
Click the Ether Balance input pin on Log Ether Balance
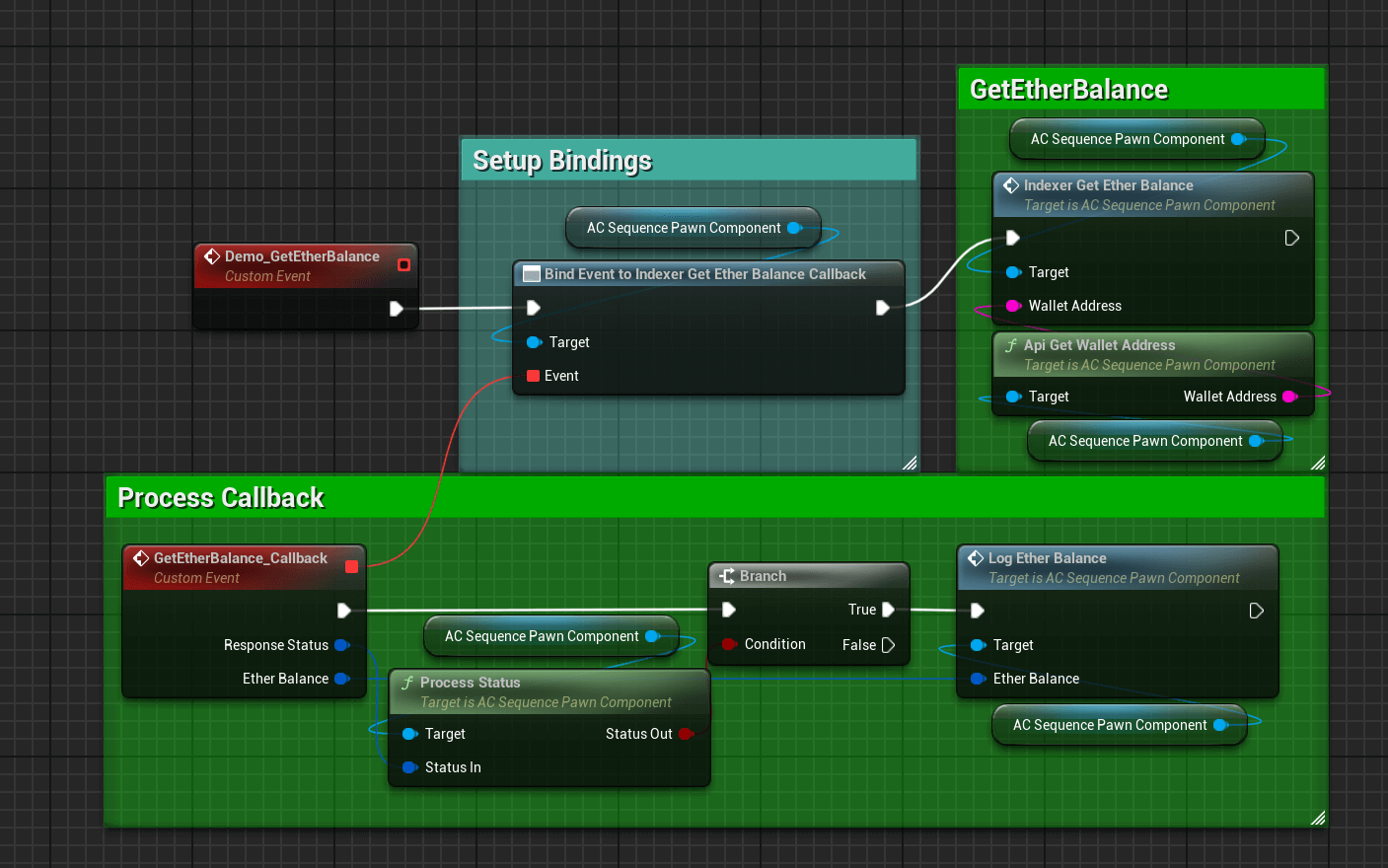pyautogui.click(x=979, y=679)
